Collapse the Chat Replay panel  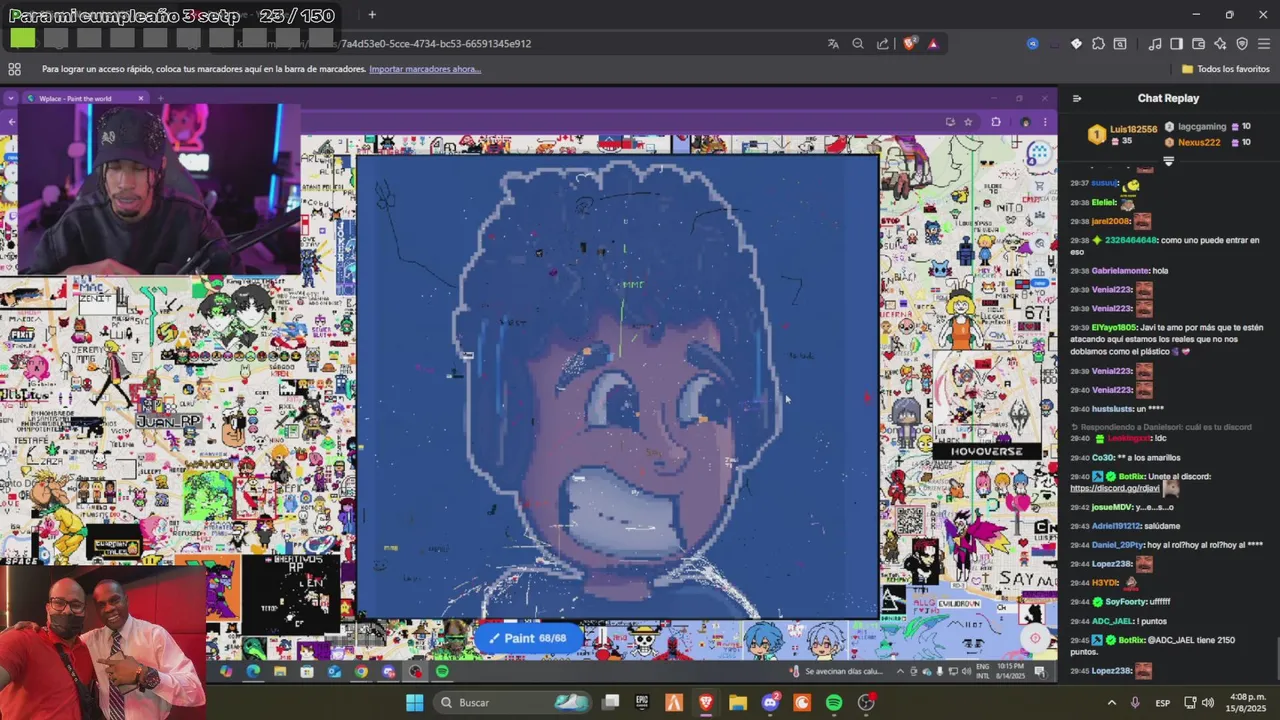pyautogui.click(x=1077, y=98)
